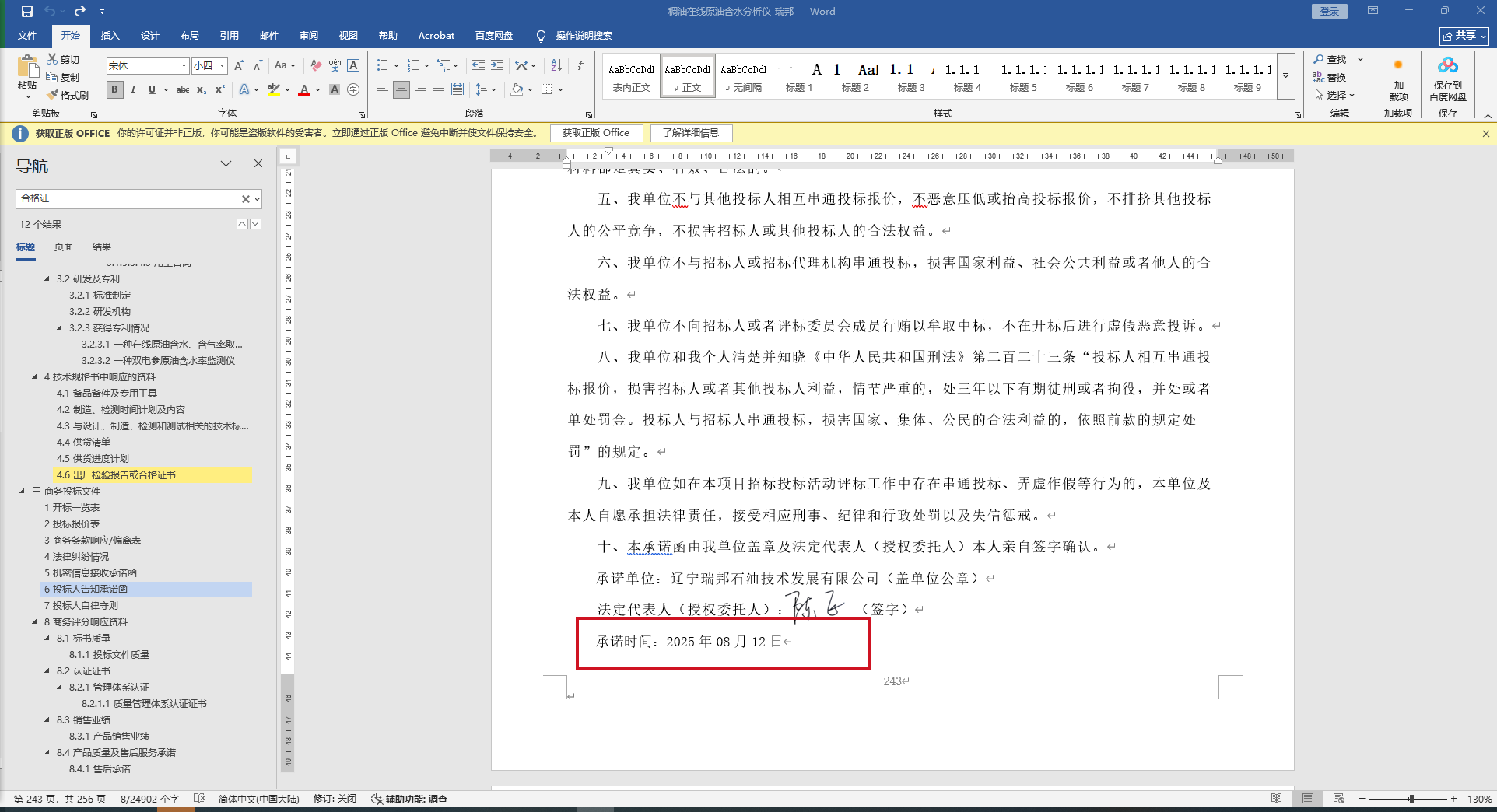Click the 获取正版 Office button
The image size is (1497, 812).
(x=596, y=133)
